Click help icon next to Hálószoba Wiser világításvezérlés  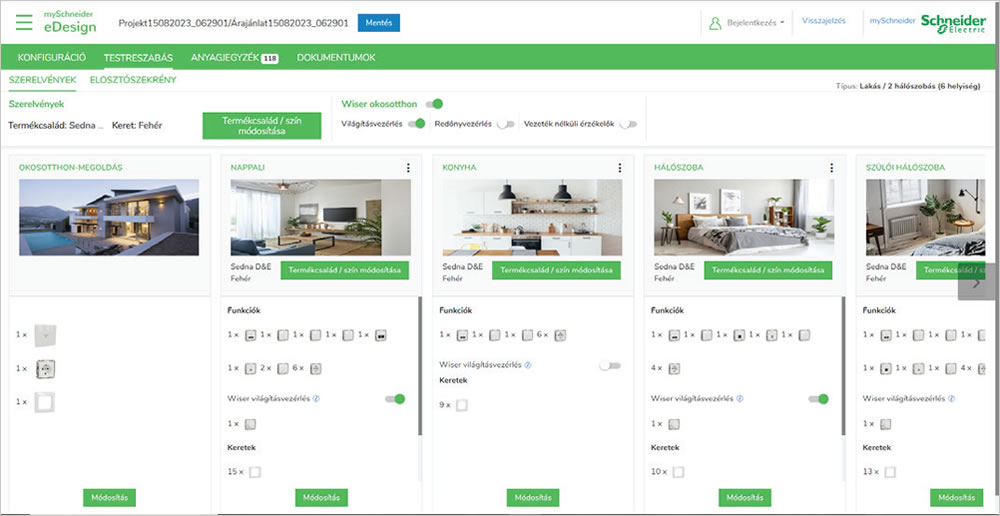click(740, 399)
